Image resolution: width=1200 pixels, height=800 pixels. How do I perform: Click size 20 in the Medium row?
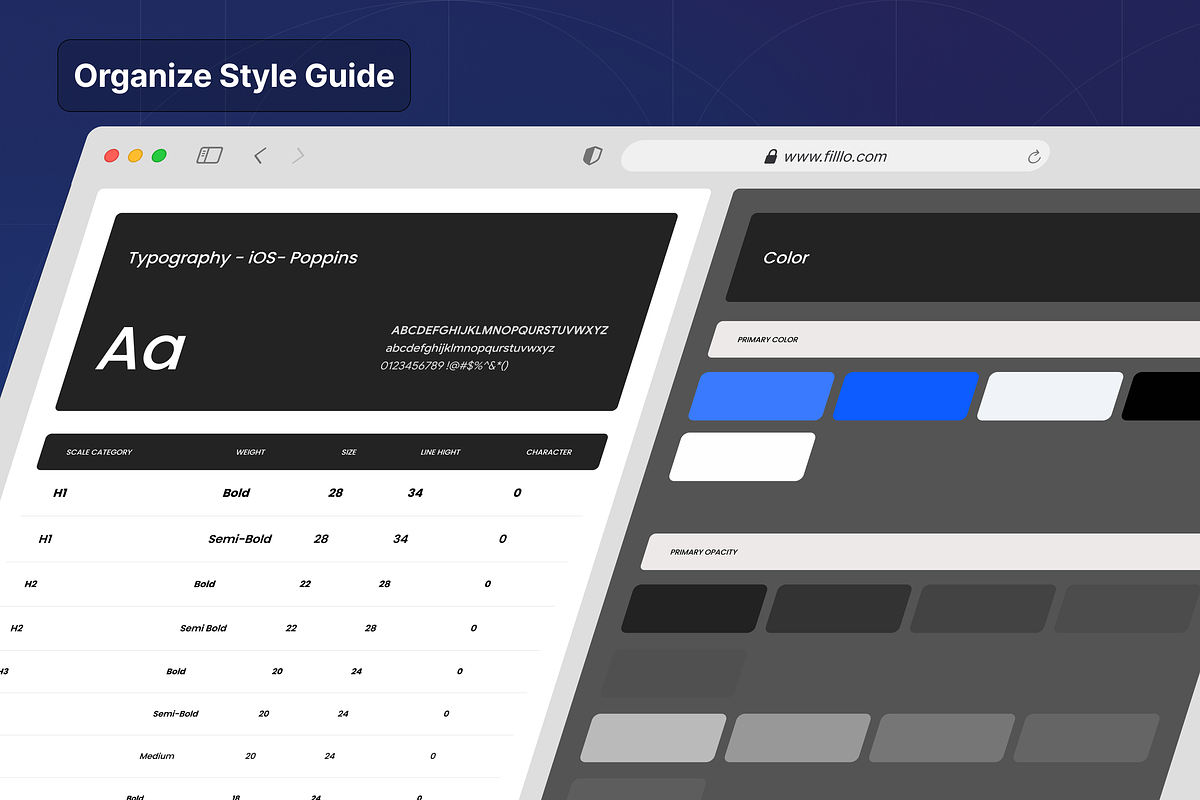pyautogui.click(x=250, y=757)
